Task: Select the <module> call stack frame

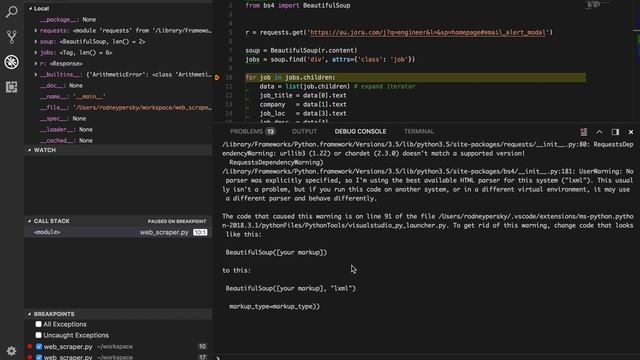Action: point(118,232)
